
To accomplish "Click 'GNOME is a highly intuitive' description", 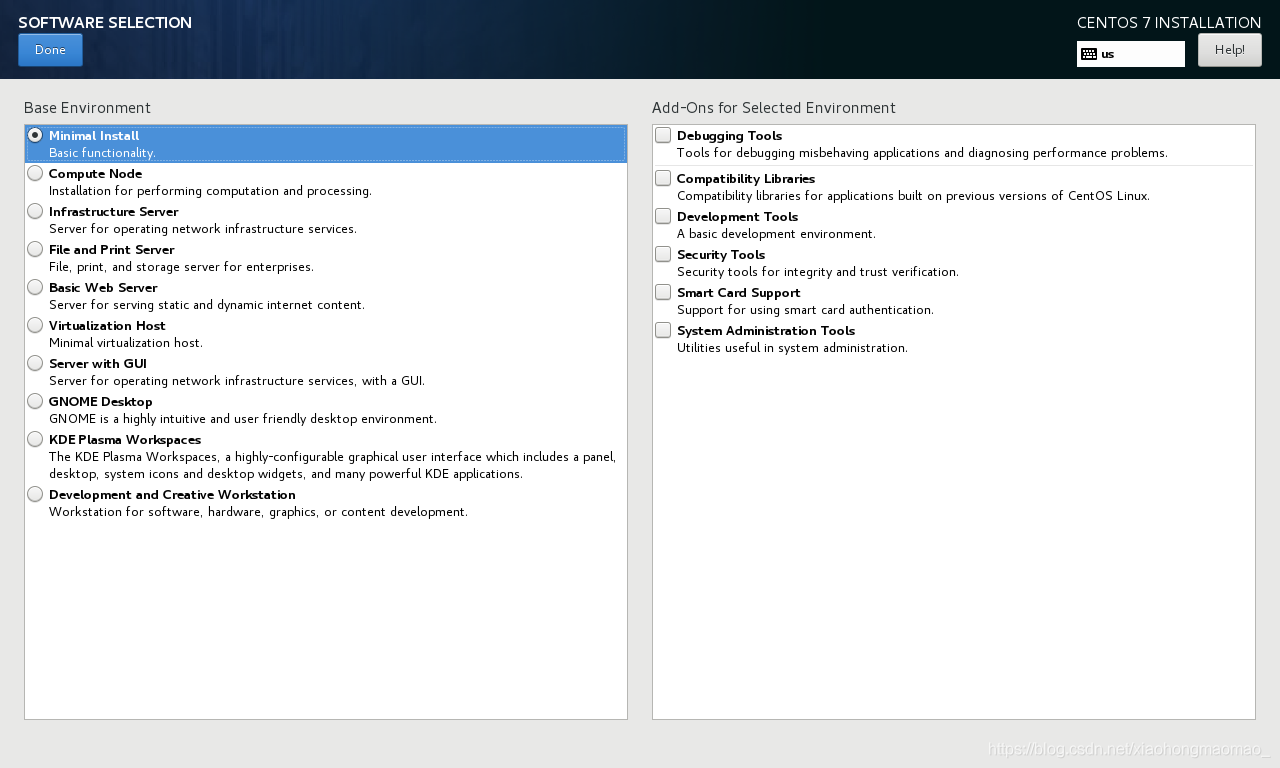I will [x=243, y=419].
